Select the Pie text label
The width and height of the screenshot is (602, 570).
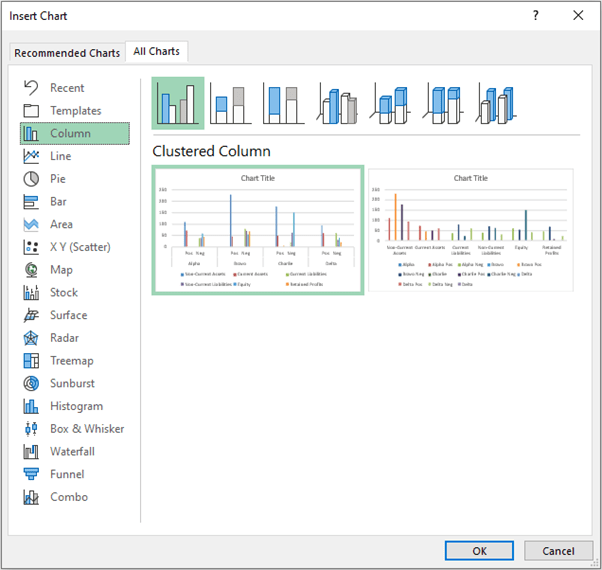click(x=58, y=179)
